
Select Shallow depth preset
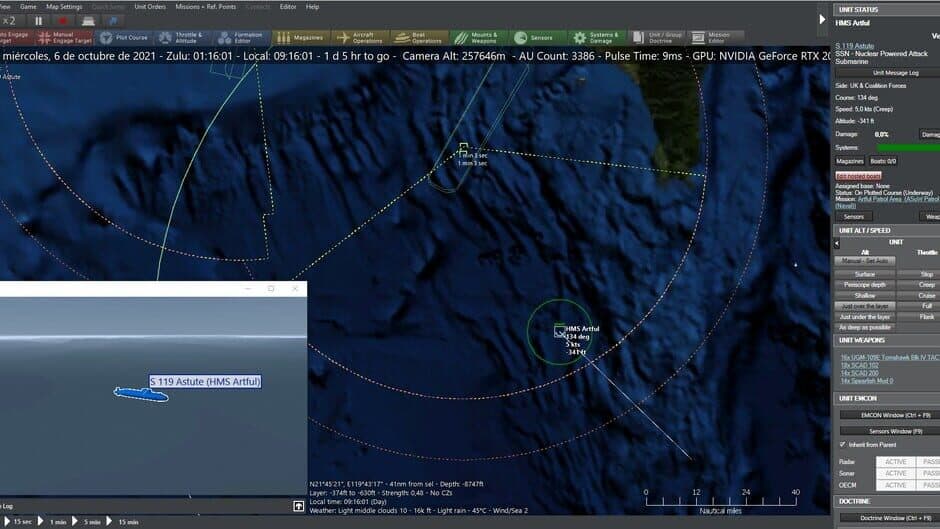point(864,296)
